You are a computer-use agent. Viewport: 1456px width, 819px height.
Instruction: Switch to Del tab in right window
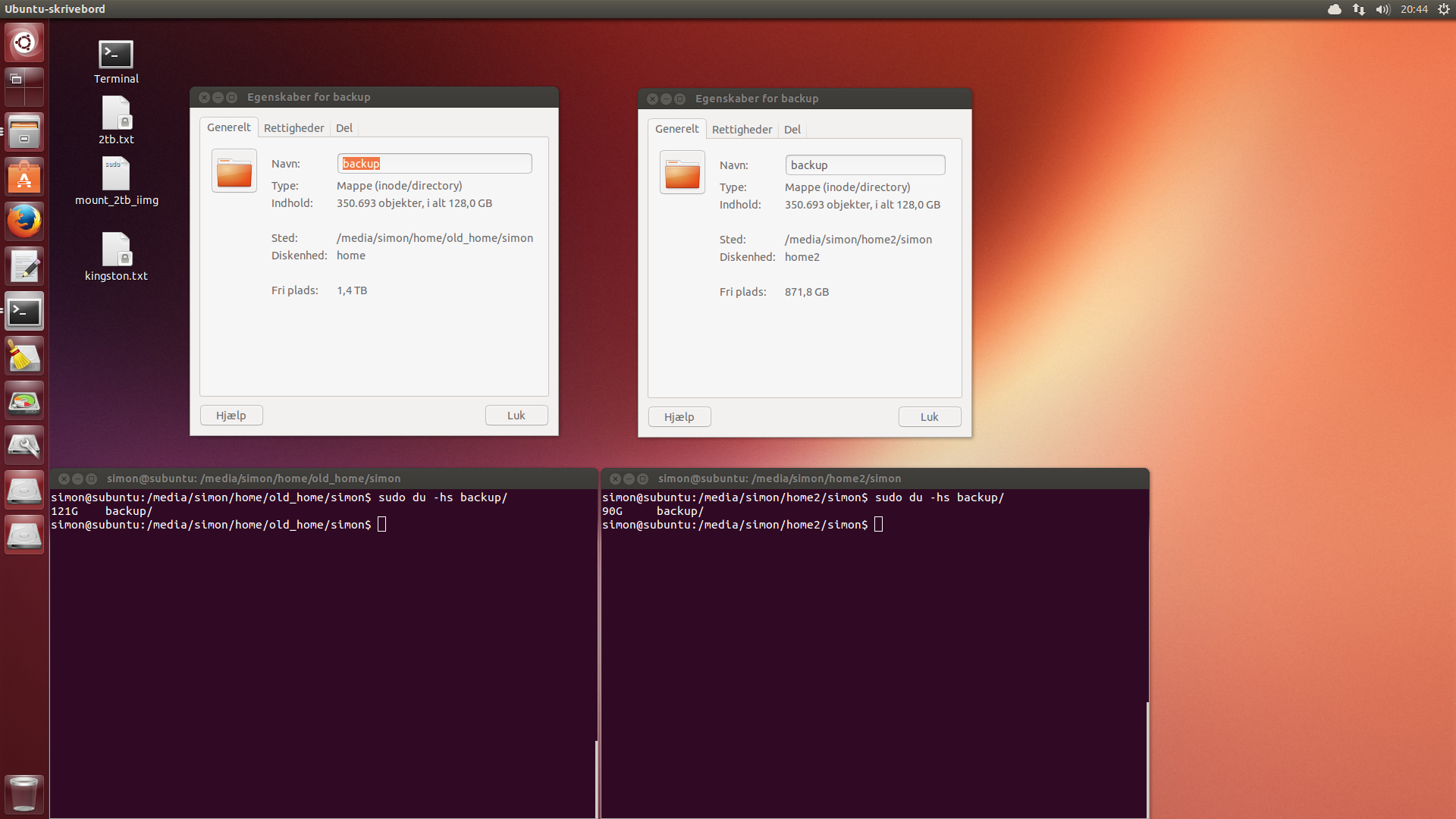coord(792,130)
